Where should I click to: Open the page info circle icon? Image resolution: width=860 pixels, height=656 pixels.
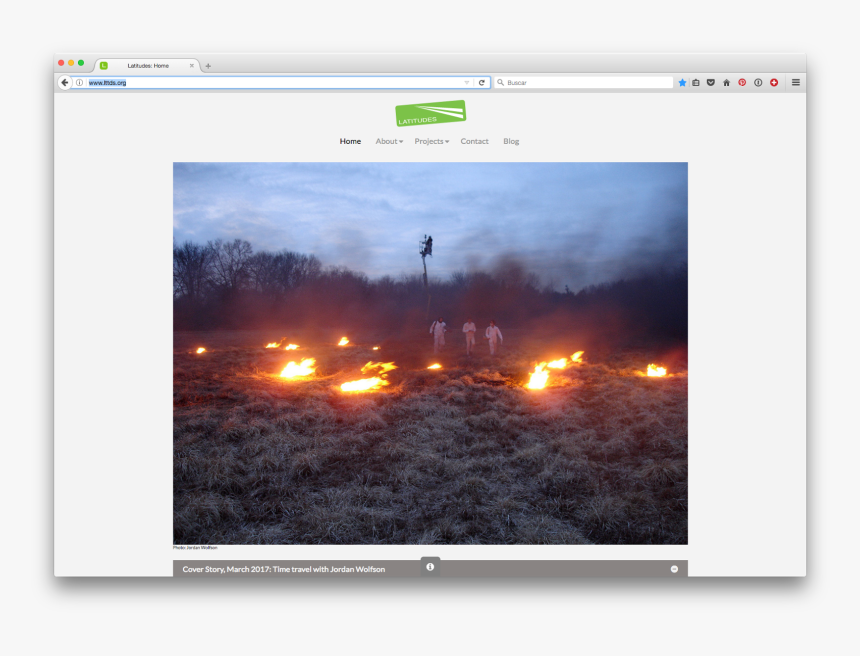click(x=758, y=82)
